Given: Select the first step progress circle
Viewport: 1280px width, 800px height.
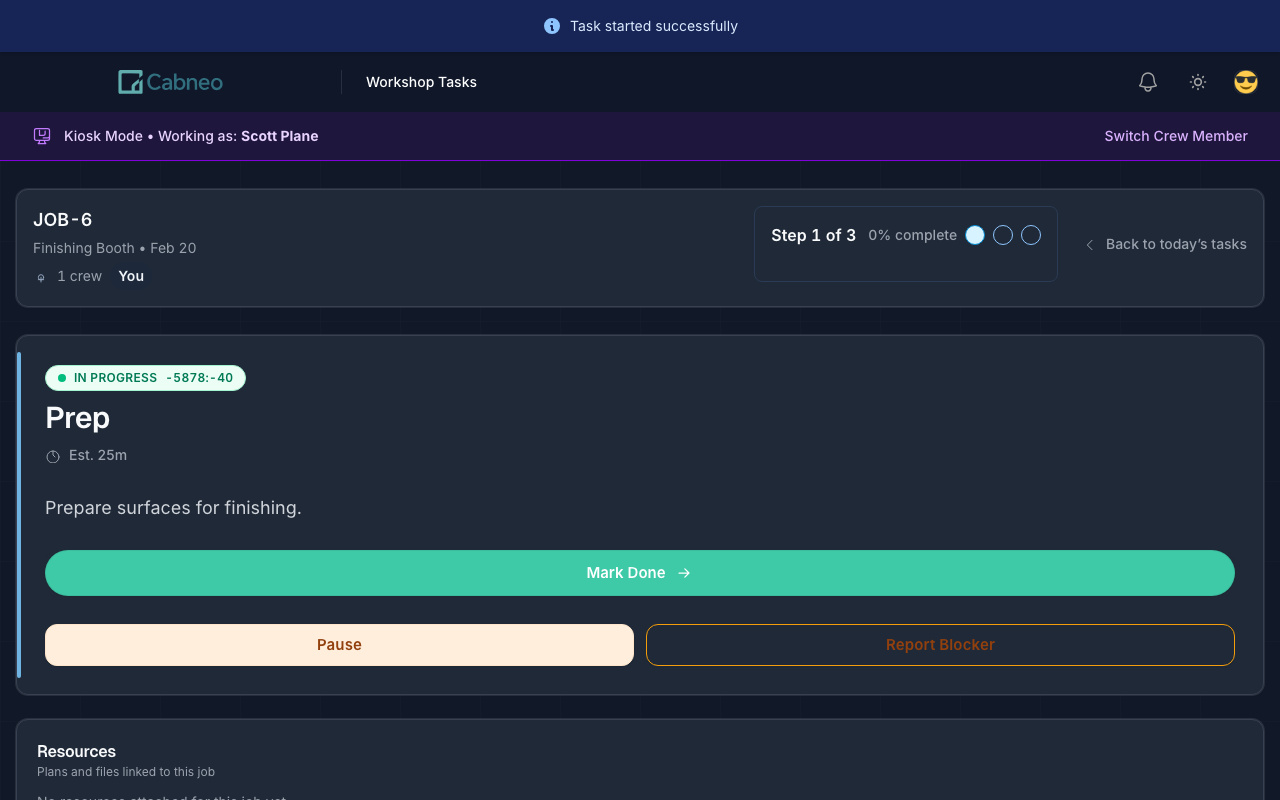Looking at the screenshot, I should [x=975, y=235].
